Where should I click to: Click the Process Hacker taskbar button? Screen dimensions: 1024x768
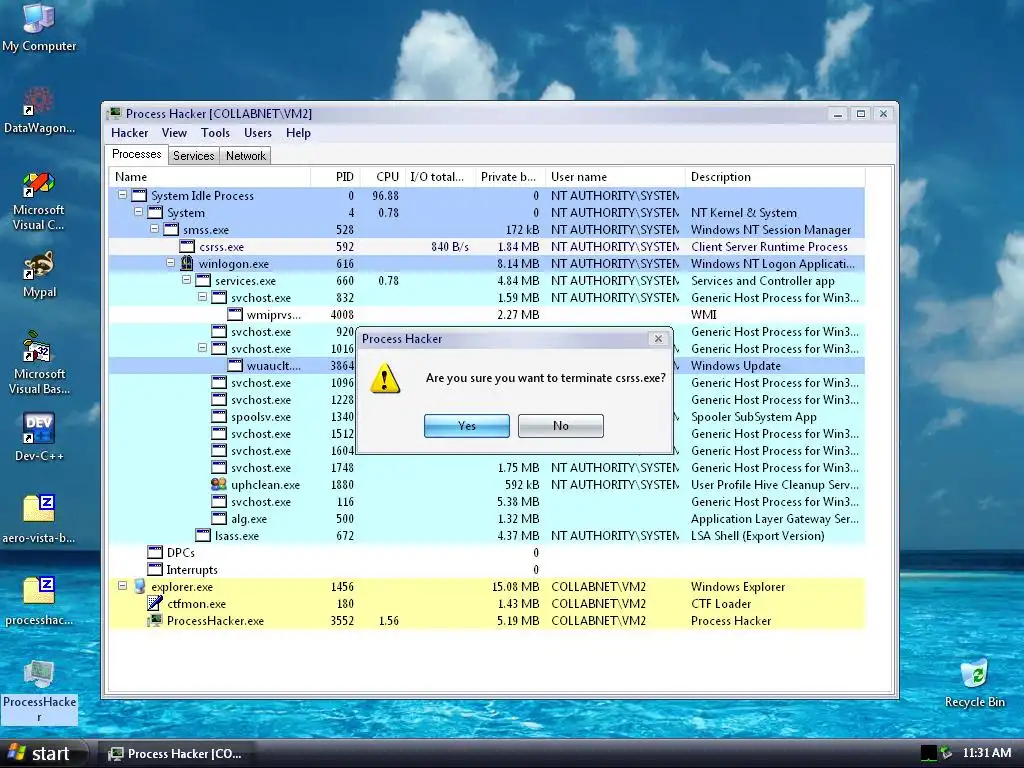click(x=175, y=754)
